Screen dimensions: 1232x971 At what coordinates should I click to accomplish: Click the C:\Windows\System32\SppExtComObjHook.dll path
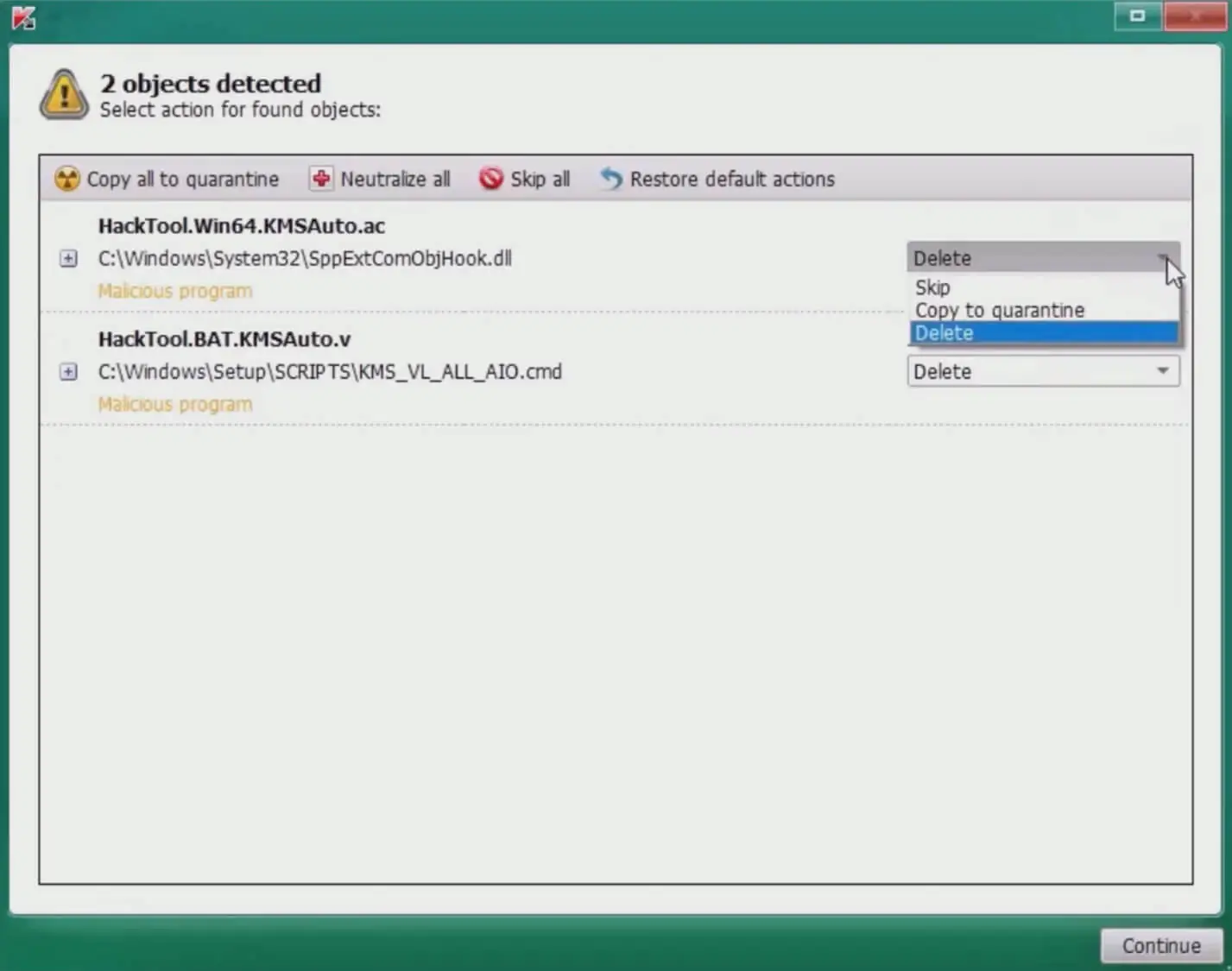[x=305, y=258]
